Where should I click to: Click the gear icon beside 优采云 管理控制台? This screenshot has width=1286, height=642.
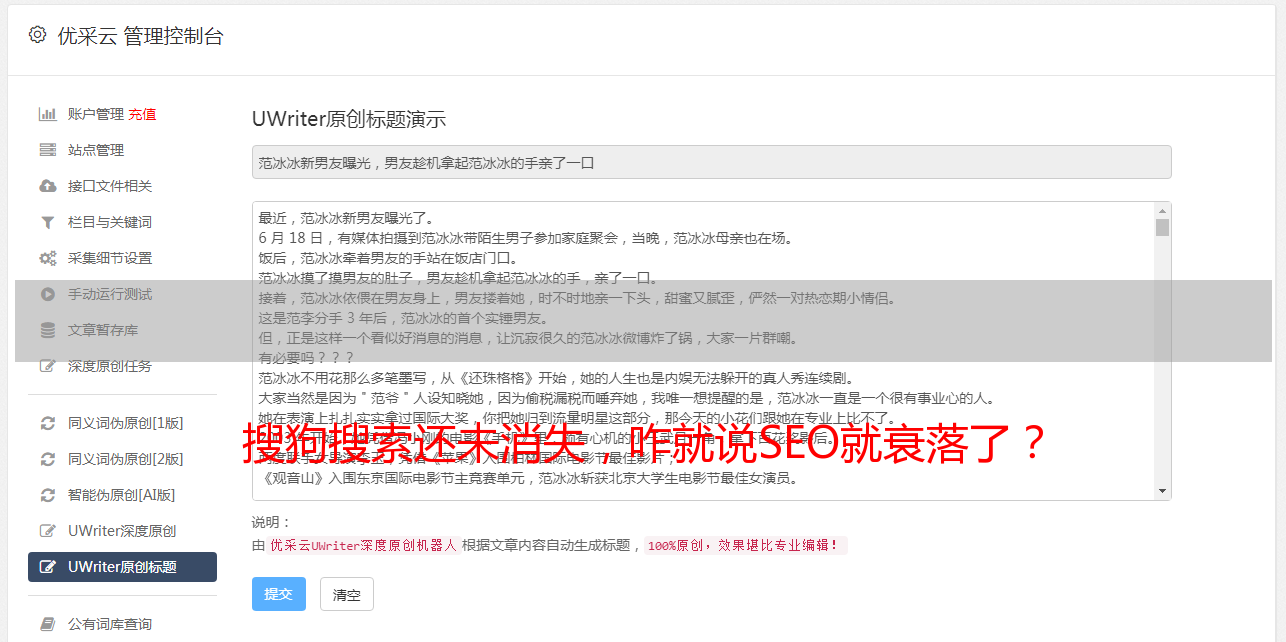tap(38, 35)
